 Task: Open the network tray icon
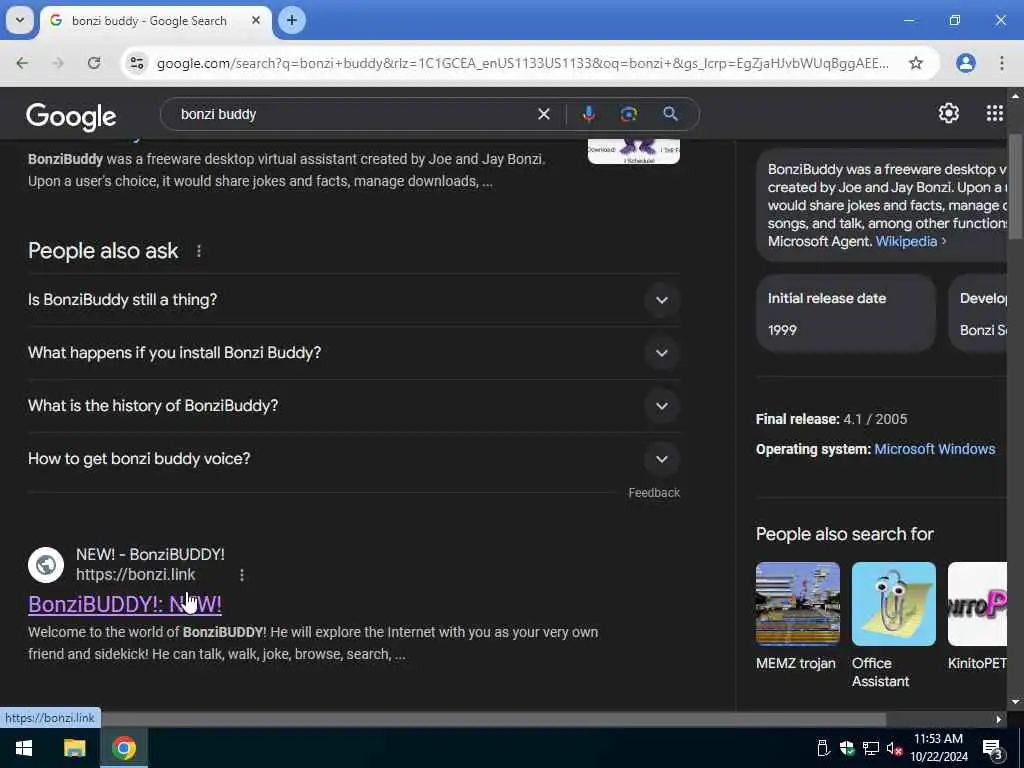pos(871,748)
